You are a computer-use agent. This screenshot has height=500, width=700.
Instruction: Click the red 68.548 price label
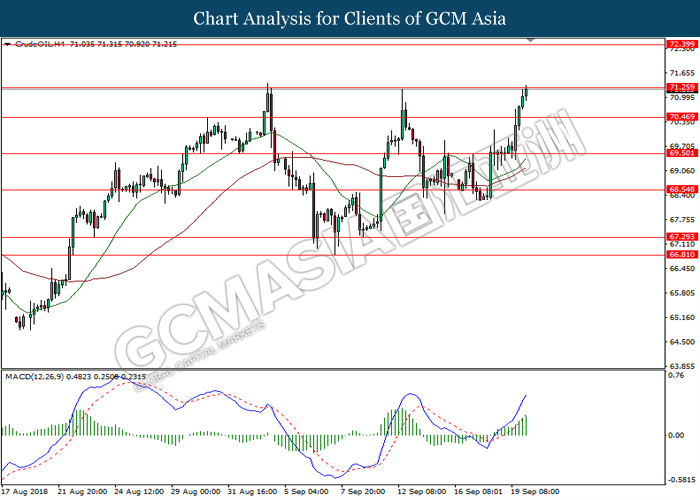click(683, 189)
